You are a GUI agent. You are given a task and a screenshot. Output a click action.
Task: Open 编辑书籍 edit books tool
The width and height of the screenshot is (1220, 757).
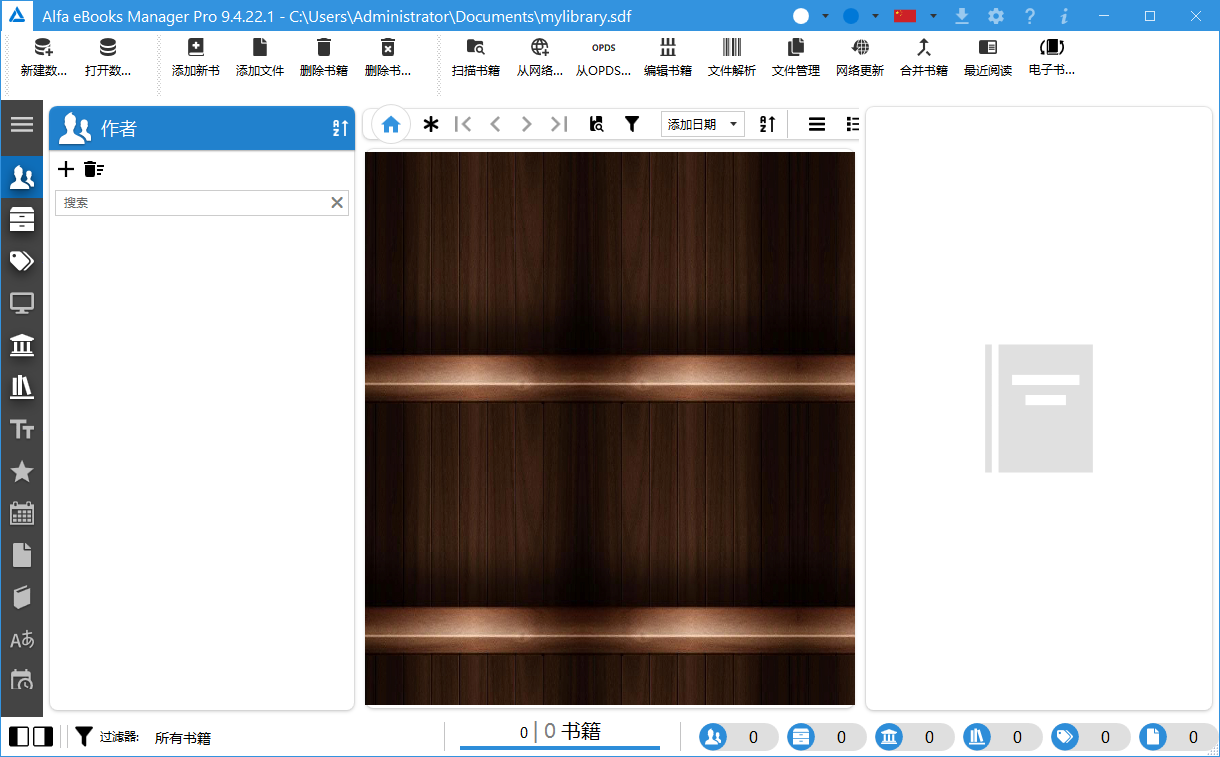click(x=668, y=57)
